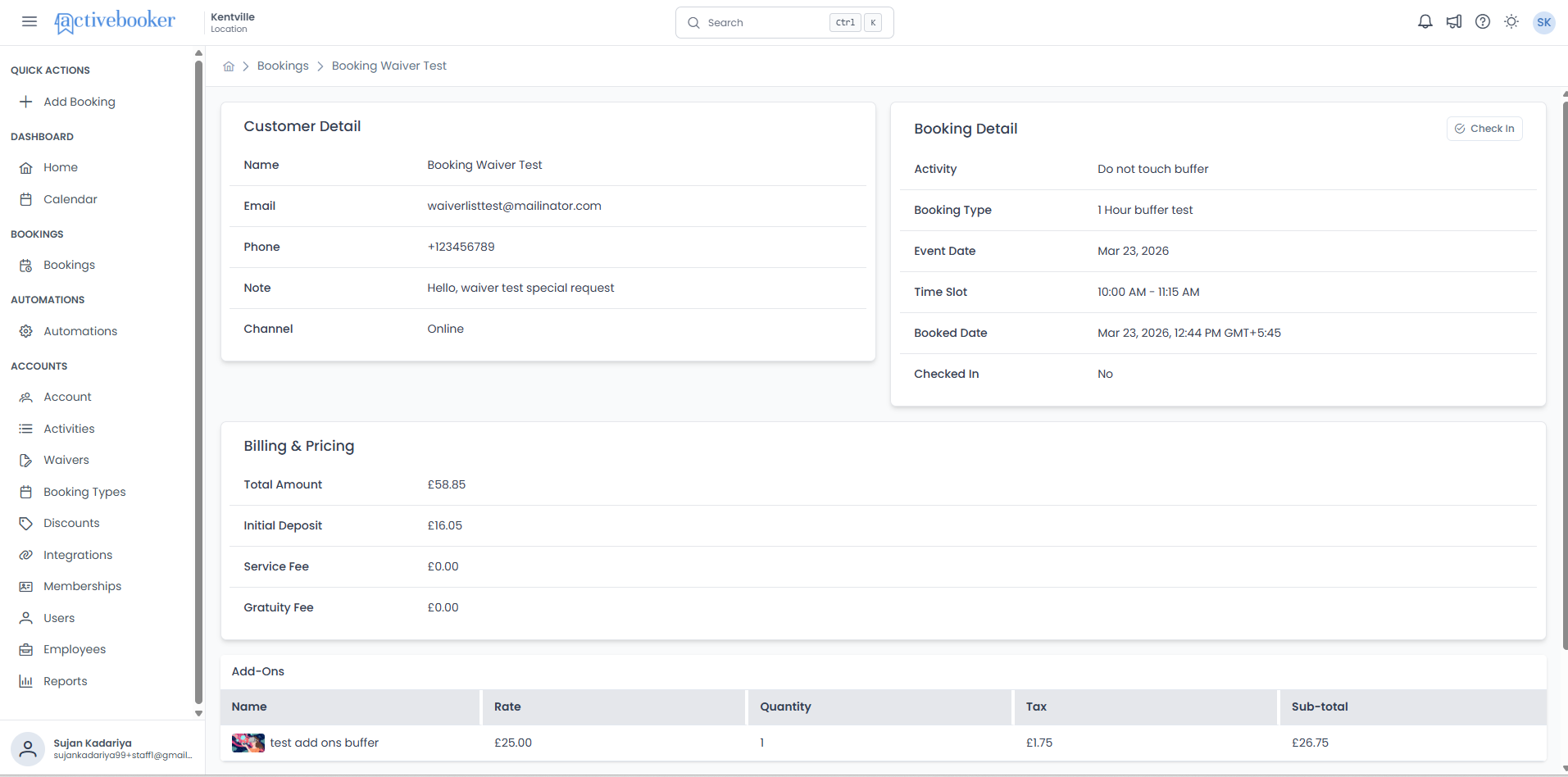Screen dimensions: 1568x777
Task: Click phone value +123456789
Action: coord(461,247)
